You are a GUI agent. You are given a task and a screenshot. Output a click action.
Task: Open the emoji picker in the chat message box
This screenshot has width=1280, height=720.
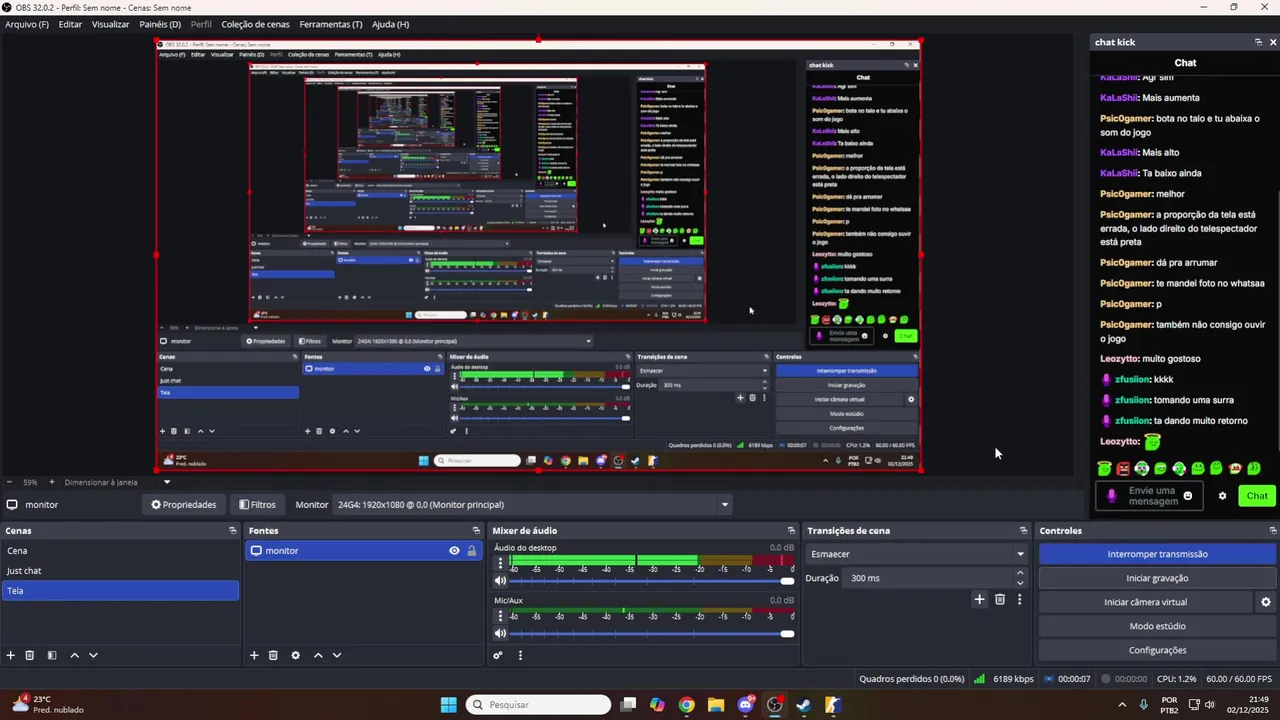tap(1188, 496)
